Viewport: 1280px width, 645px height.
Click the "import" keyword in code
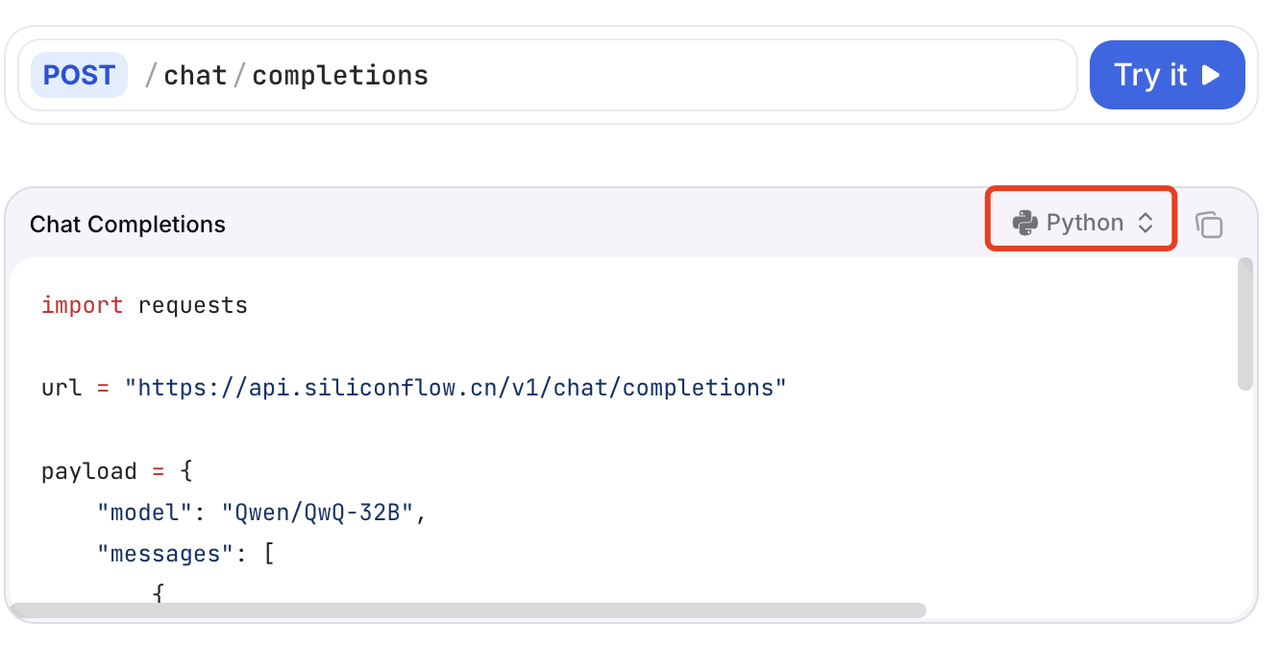82,305
